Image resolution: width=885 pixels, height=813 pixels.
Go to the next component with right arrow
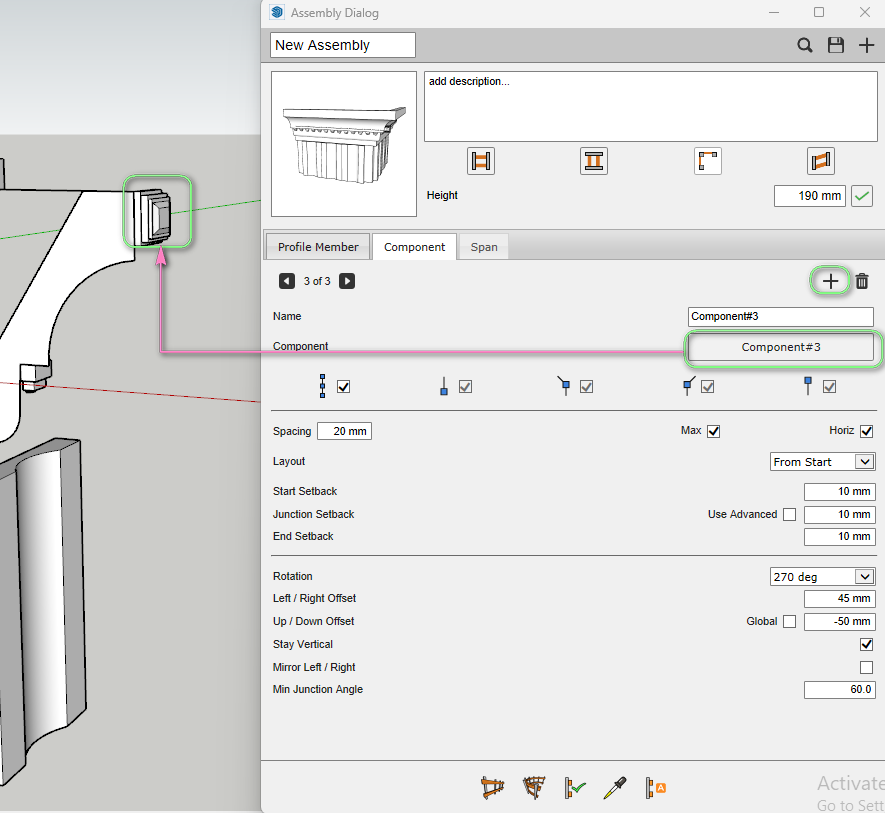pyautogui.click(x=347, y=282)
